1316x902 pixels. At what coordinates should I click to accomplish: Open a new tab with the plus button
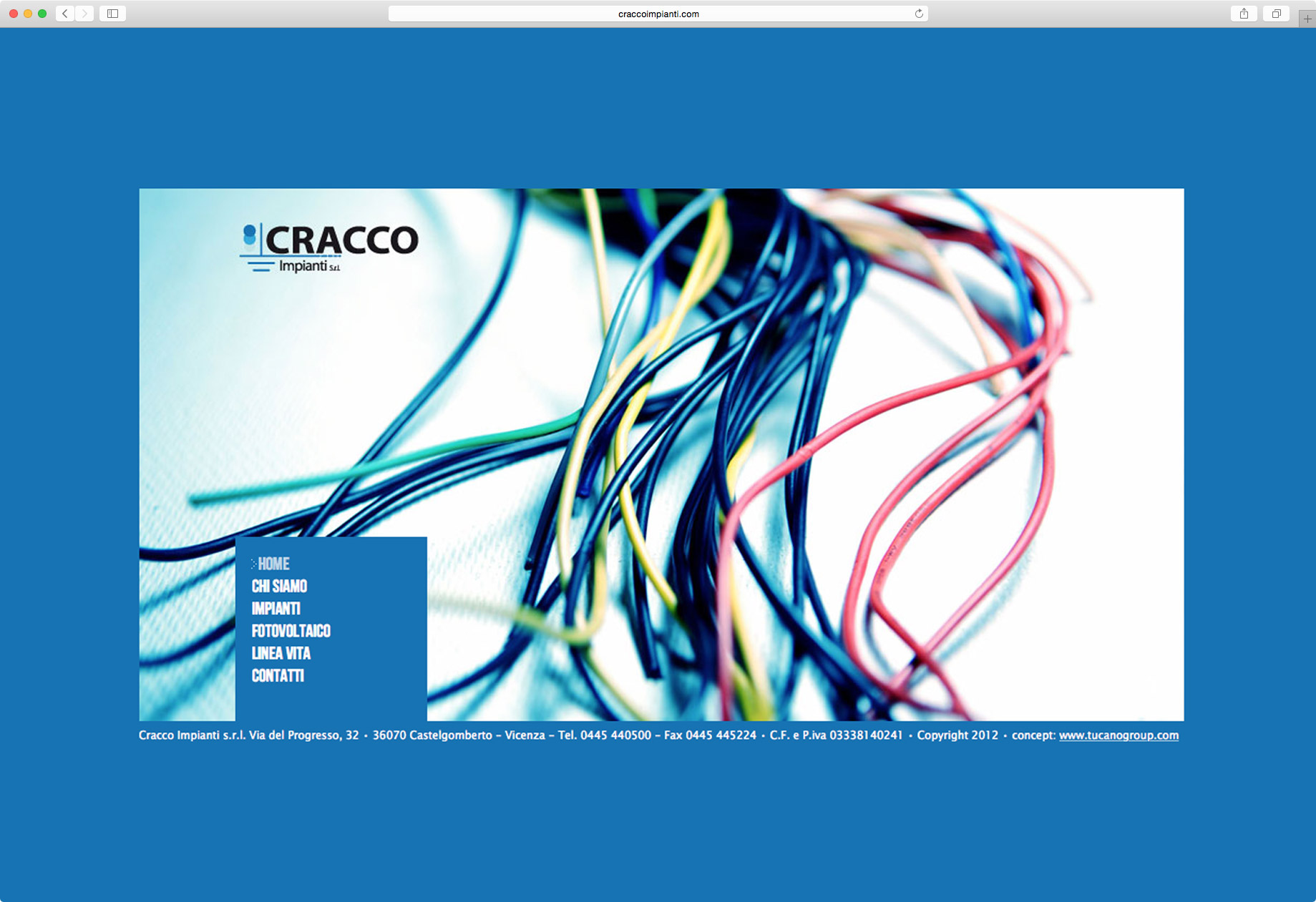[1307, 19]
